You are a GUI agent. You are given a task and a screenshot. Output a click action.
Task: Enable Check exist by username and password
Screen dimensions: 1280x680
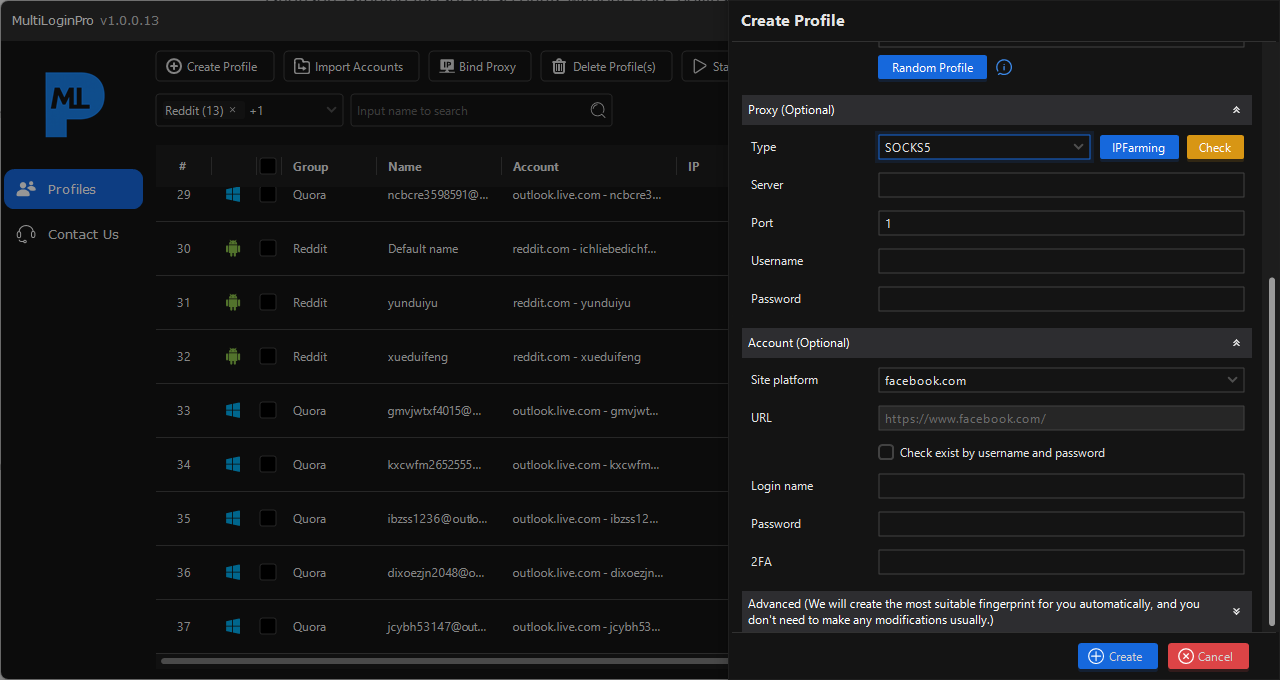(x=886, y=453)
